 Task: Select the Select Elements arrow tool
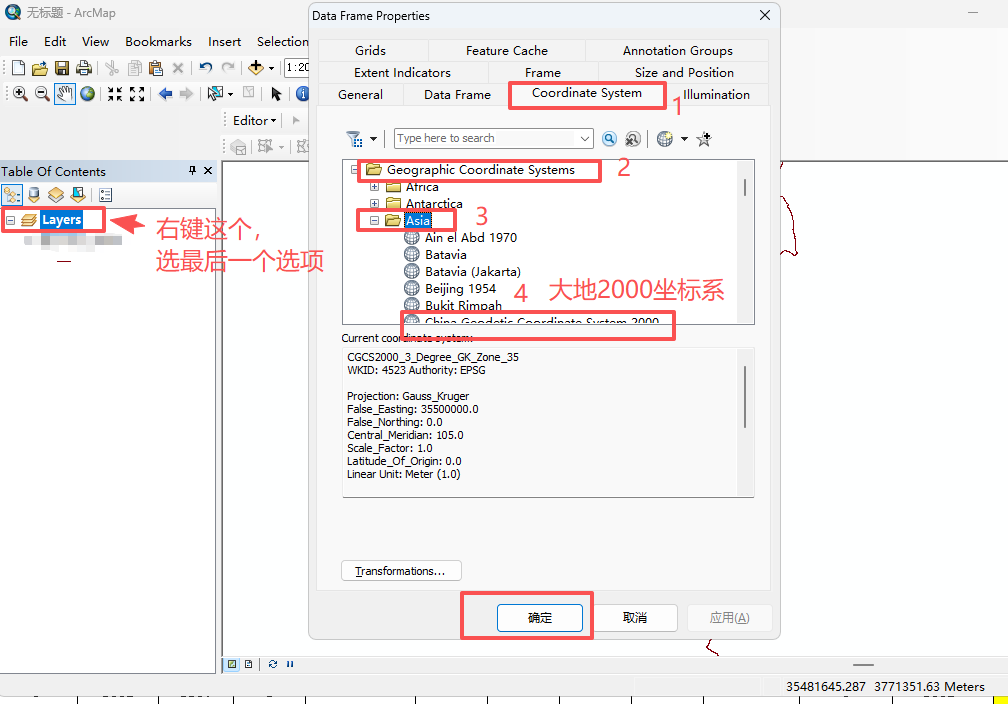276,94
